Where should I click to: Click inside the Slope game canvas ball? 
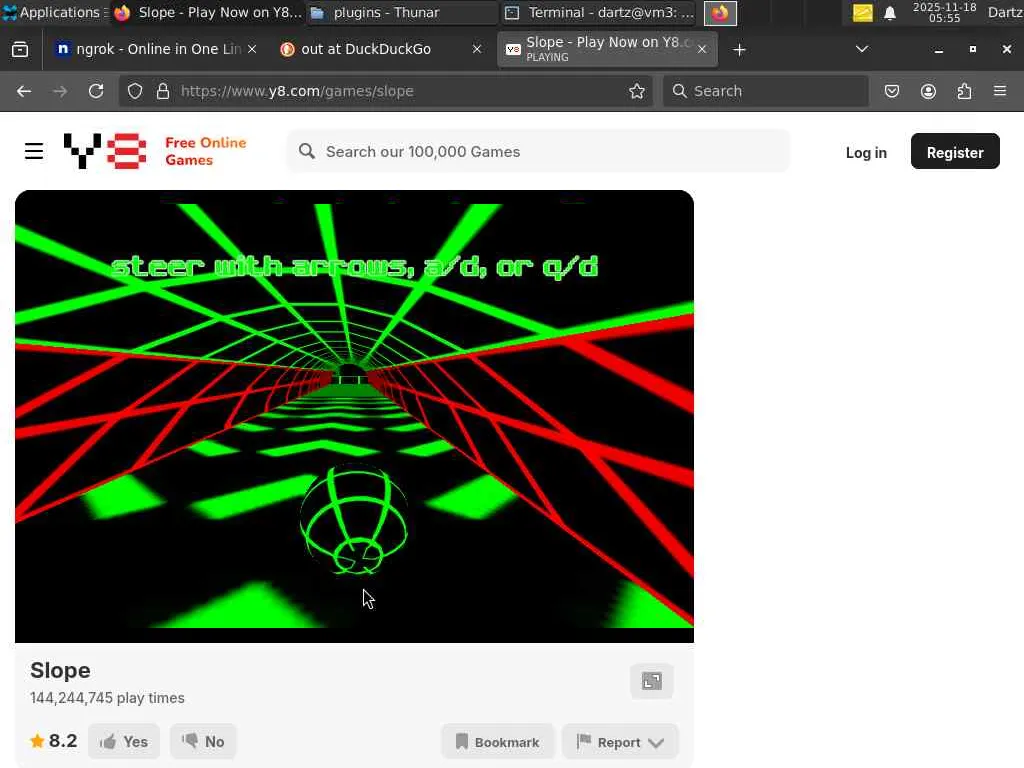coord(354,519)
